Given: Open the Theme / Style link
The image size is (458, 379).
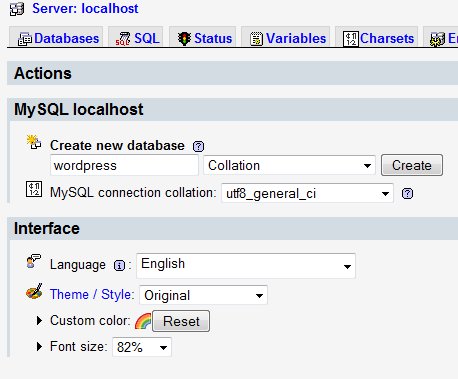Looking at the screenshot, I should coord(92,294).
